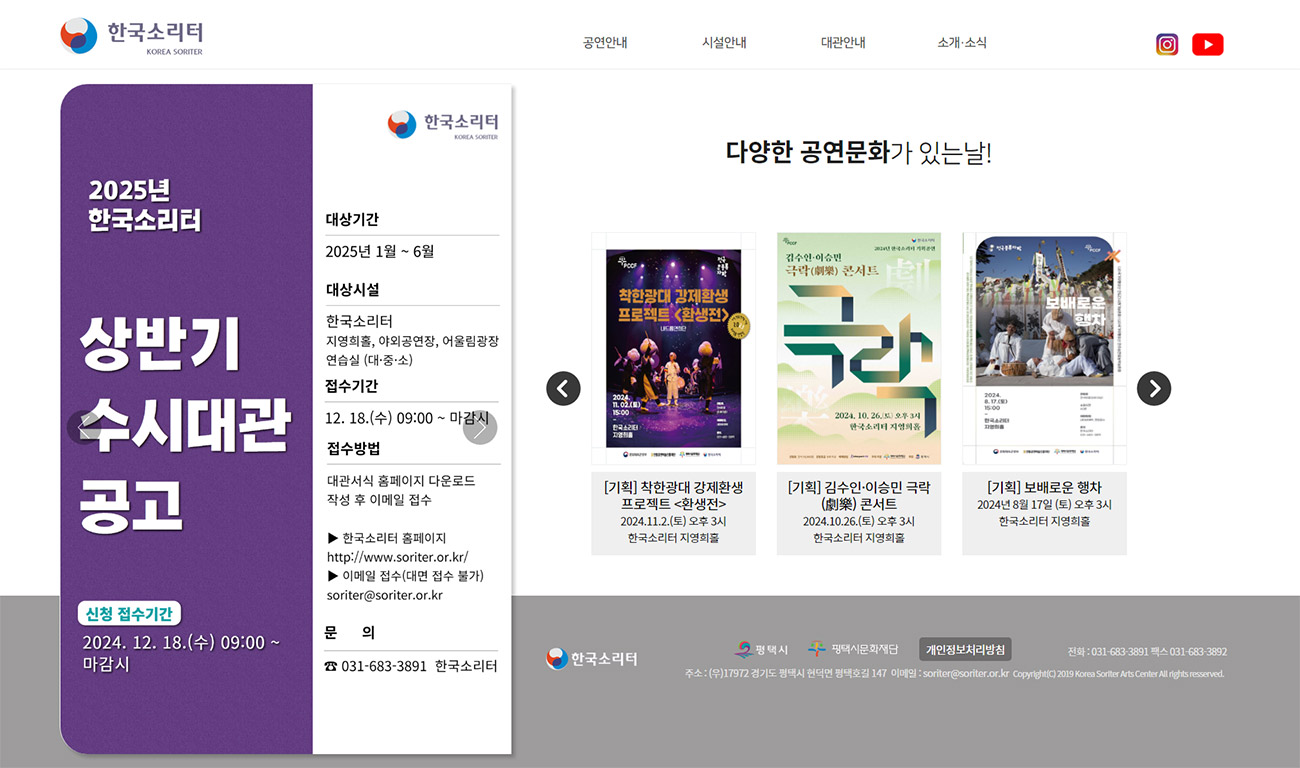This screenshot has height=768, width=1300.
Task: Open the 공연안내 menu
Action: 605,43
